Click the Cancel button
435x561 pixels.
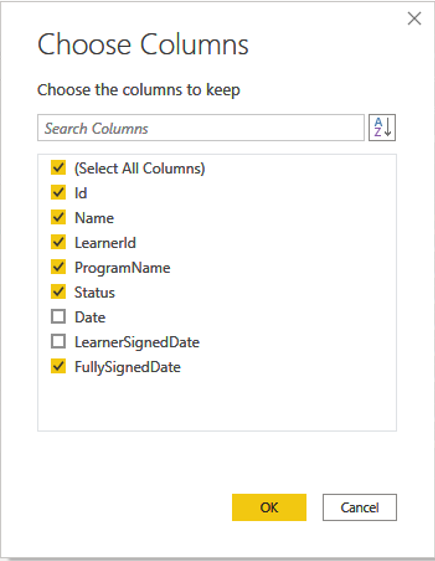pyautogui.click(x=360, y=507)
